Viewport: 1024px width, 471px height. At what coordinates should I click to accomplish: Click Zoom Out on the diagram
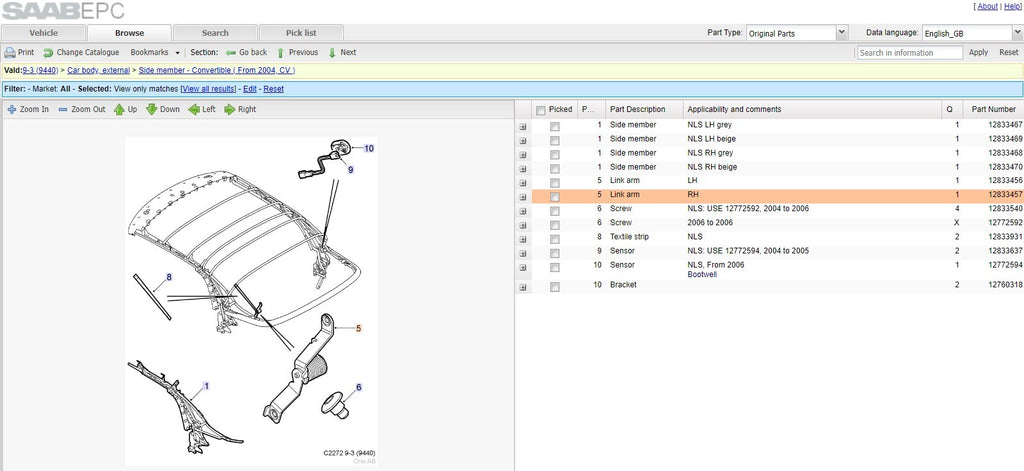click(x=82, y=109)
